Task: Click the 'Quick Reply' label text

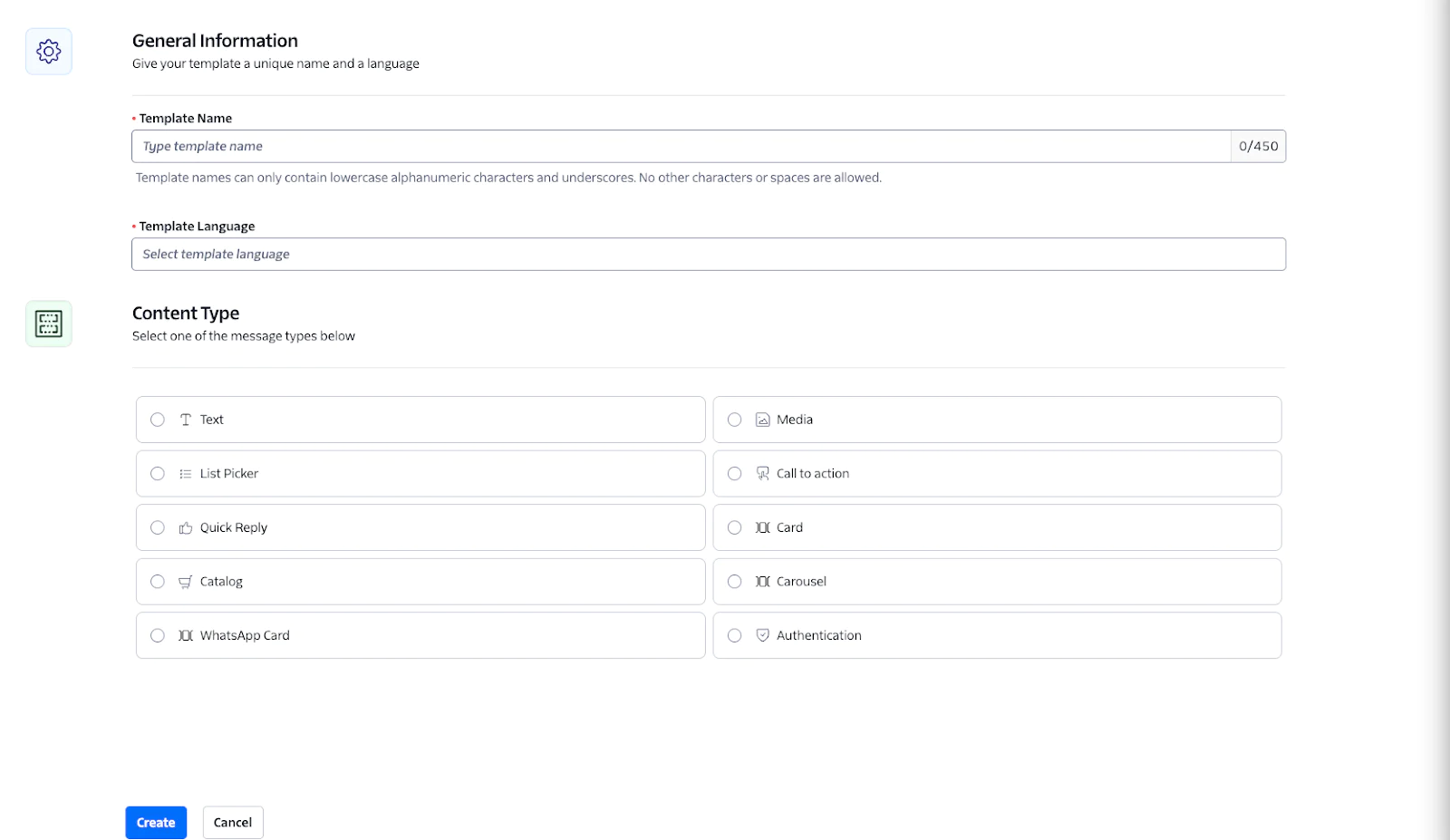Action: 234,527
